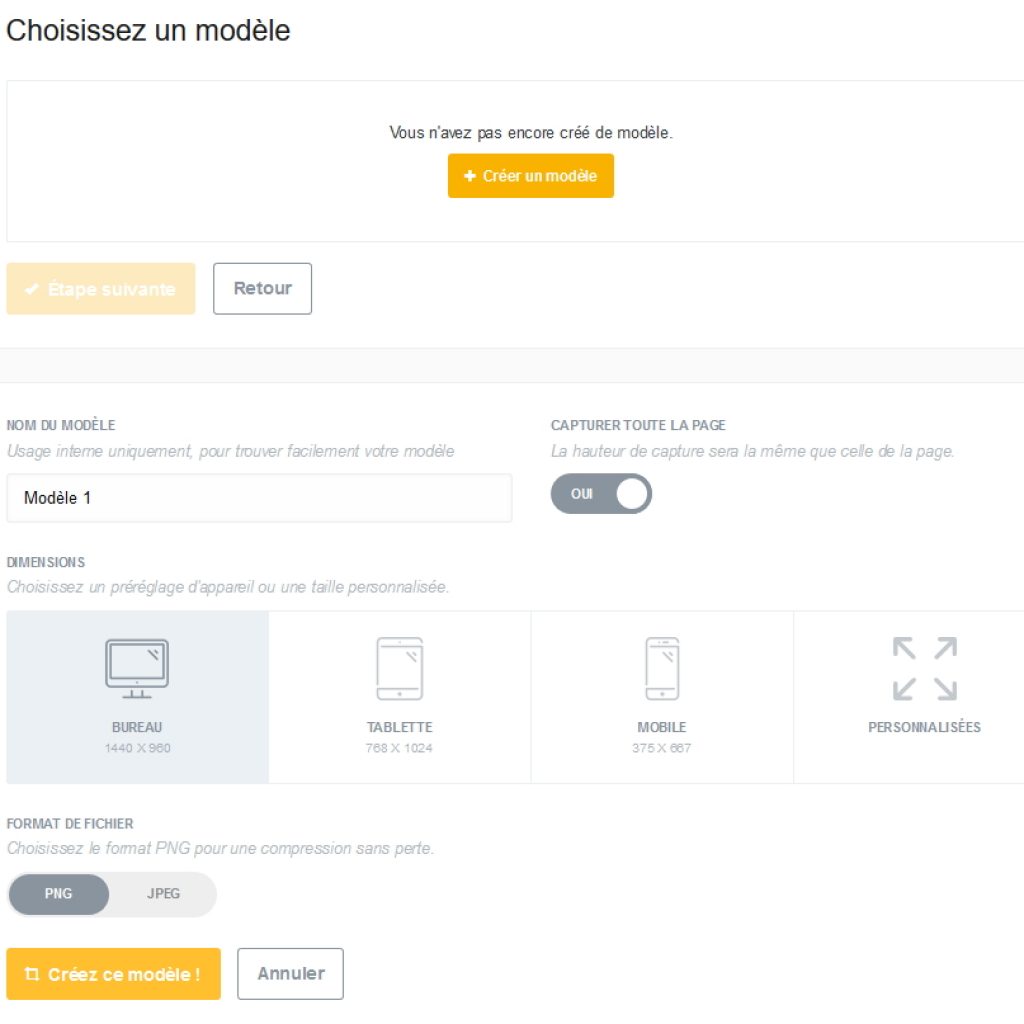1024x1024 pixels.
Task: Click the Créer un modèle button
Action: [530, 176]
